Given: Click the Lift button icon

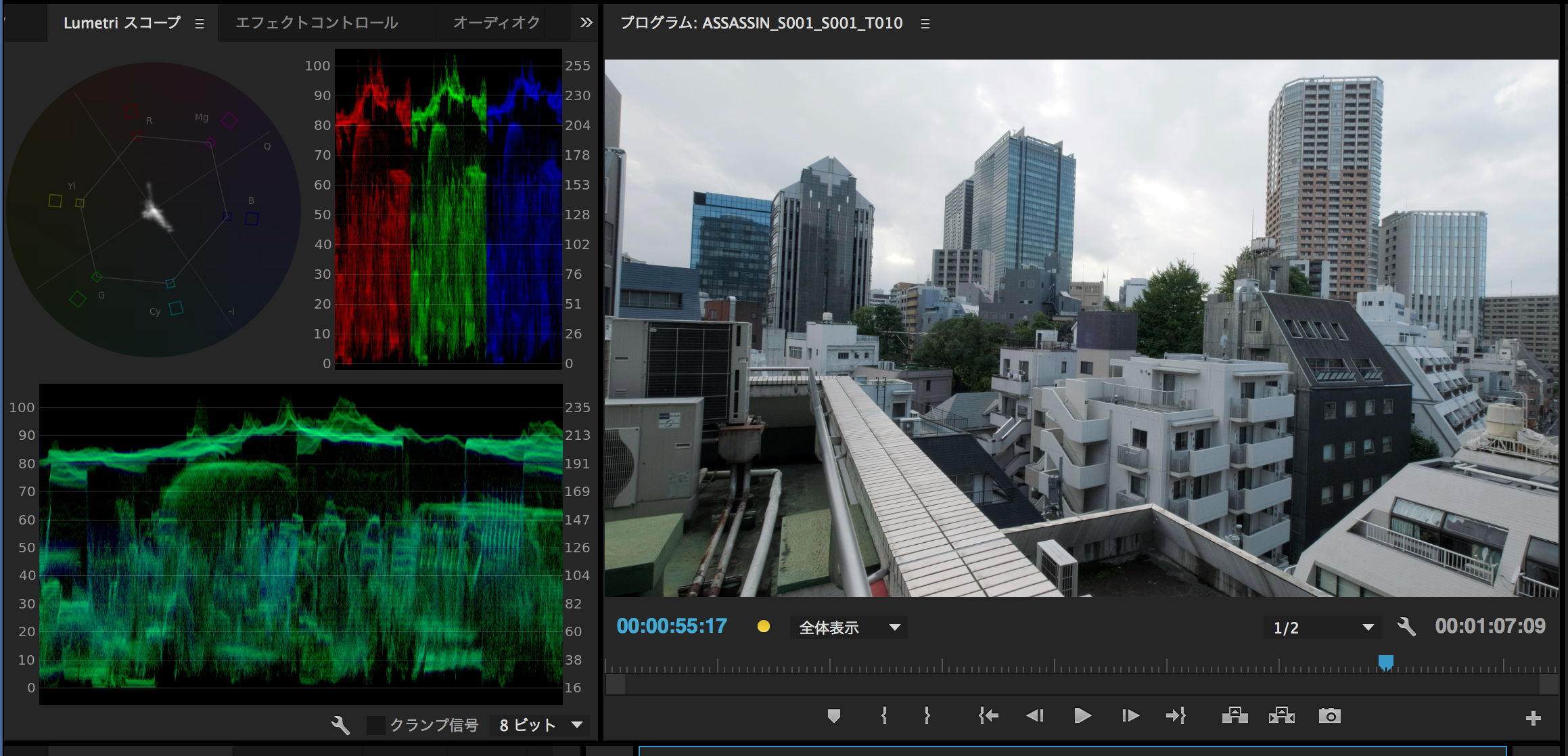Looking at the screenshot, I should coord(1235,715).
